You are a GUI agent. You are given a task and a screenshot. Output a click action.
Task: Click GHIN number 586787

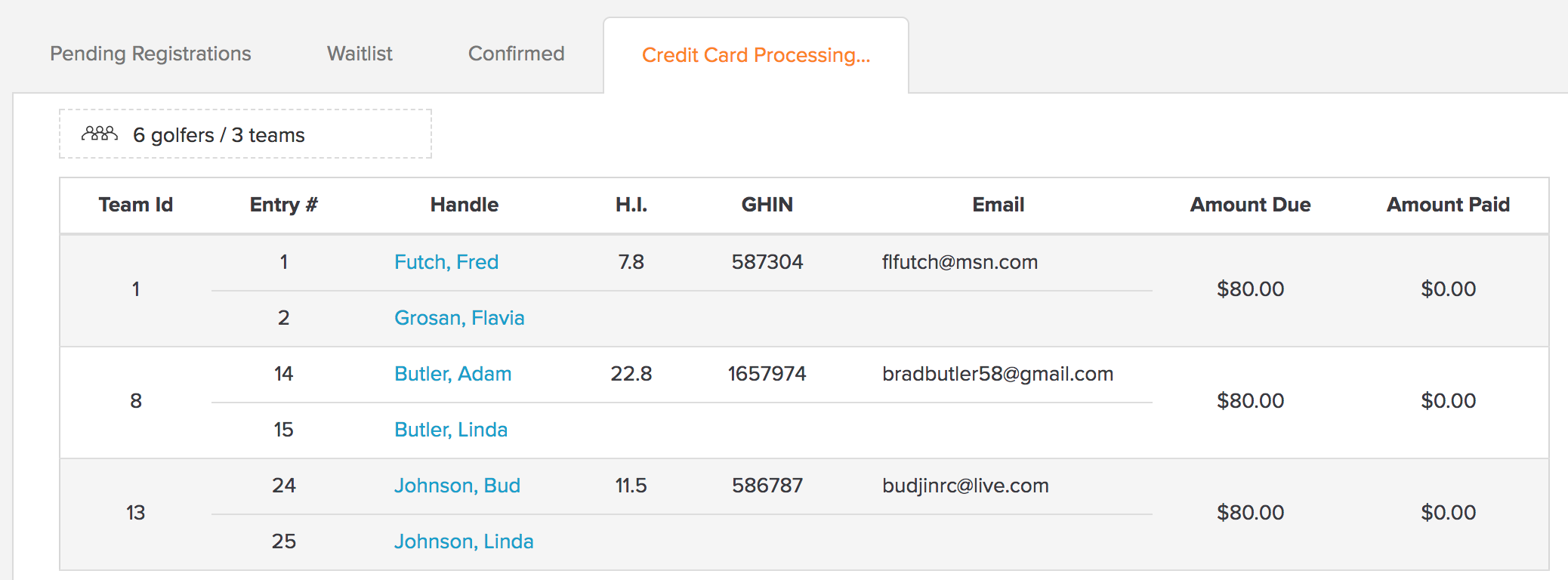pyautogui.click(x=767, y=486)
